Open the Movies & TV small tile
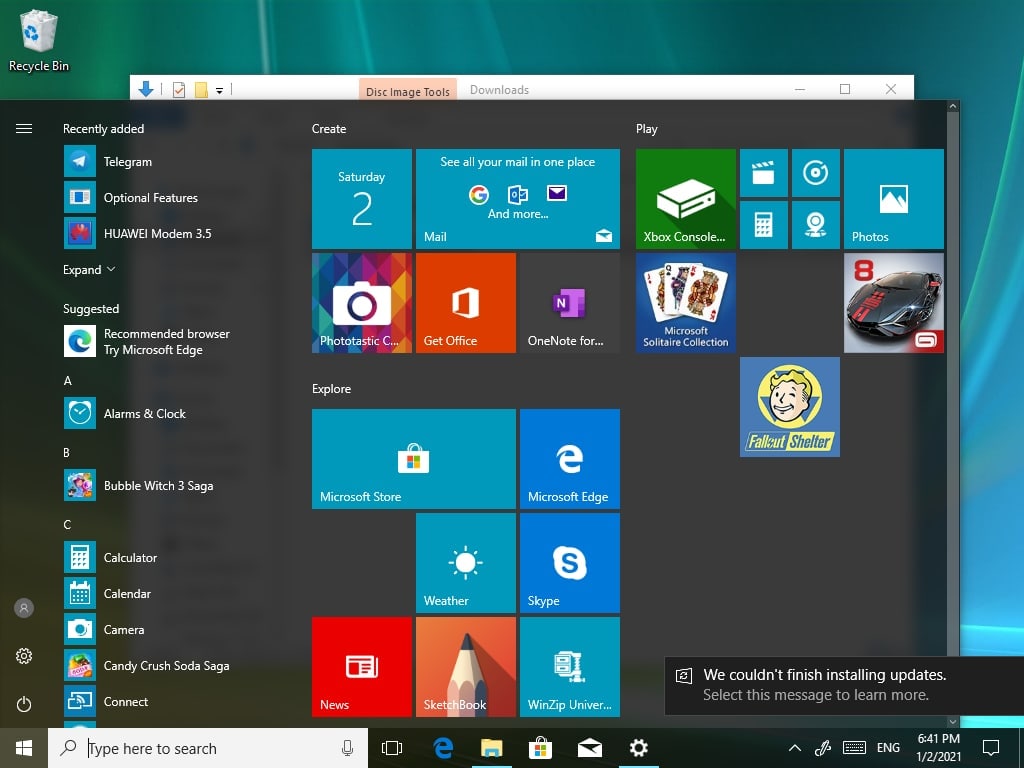Screen dimensions: 1024x768 (x=763, y=173)
